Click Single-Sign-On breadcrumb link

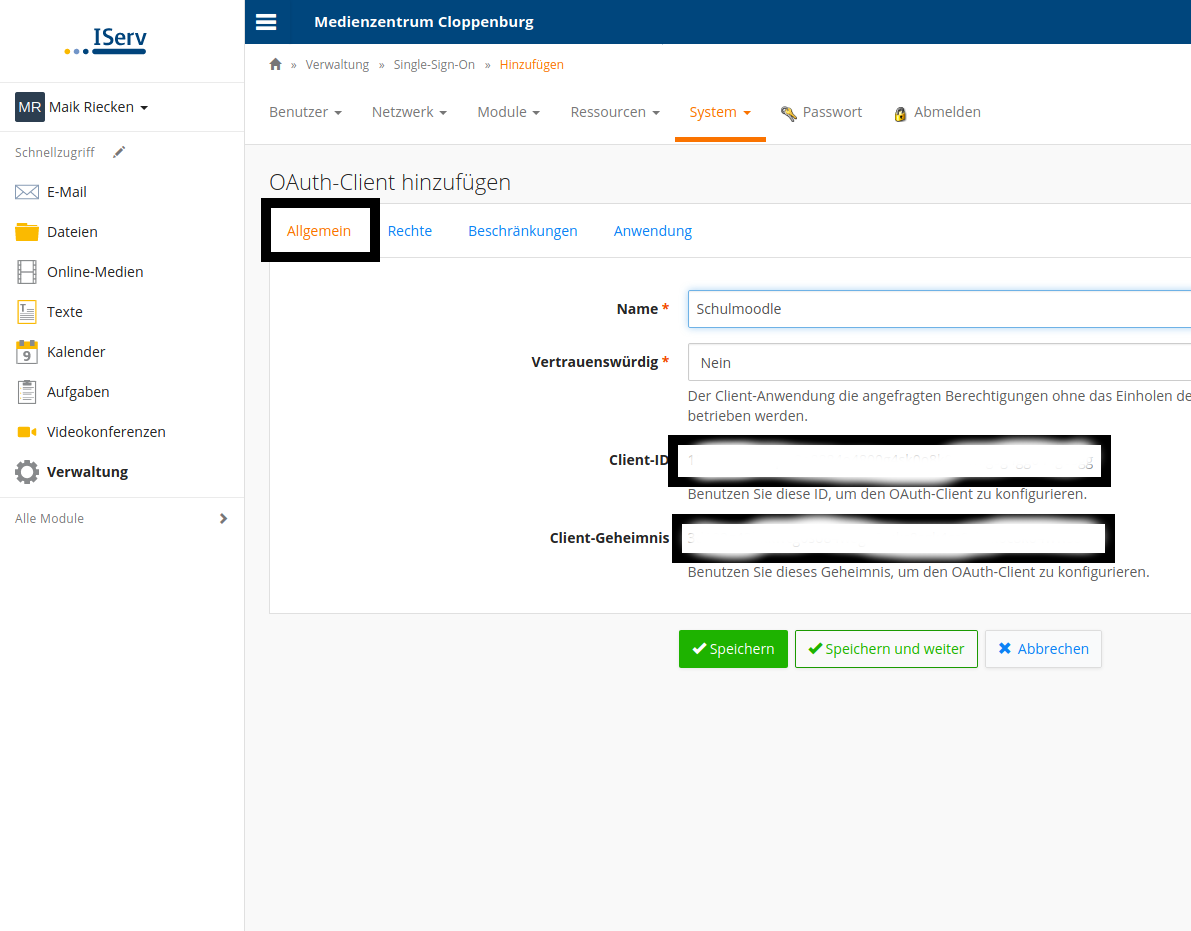pos(434,64)
